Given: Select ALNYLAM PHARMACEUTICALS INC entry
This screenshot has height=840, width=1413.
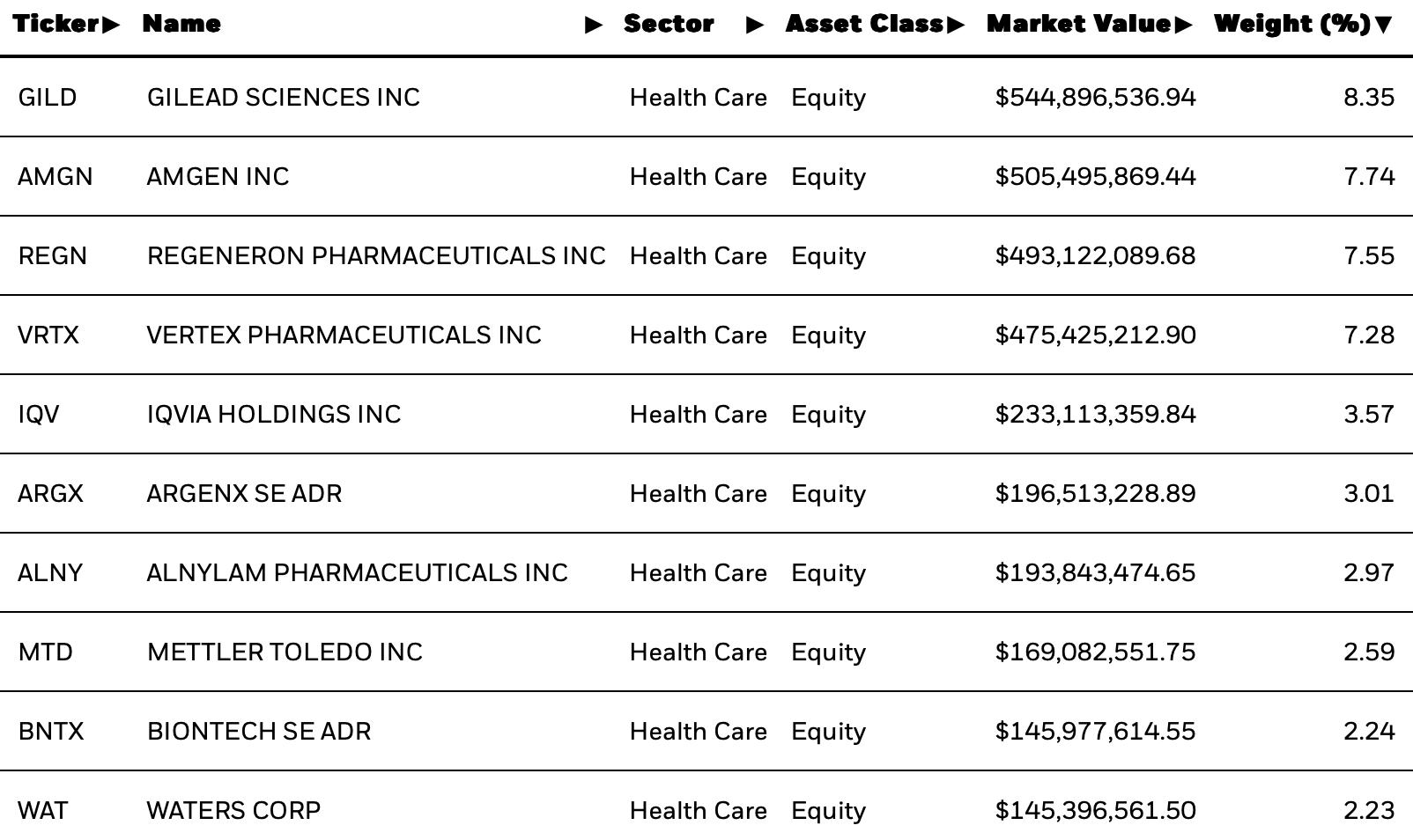Looking at the screenshot, I should click(706, 572).
